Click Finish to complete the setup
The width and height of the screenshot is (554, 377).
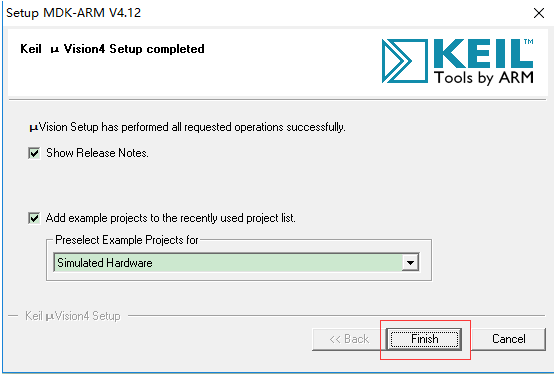pyautogui.click(x=424, y=339)
